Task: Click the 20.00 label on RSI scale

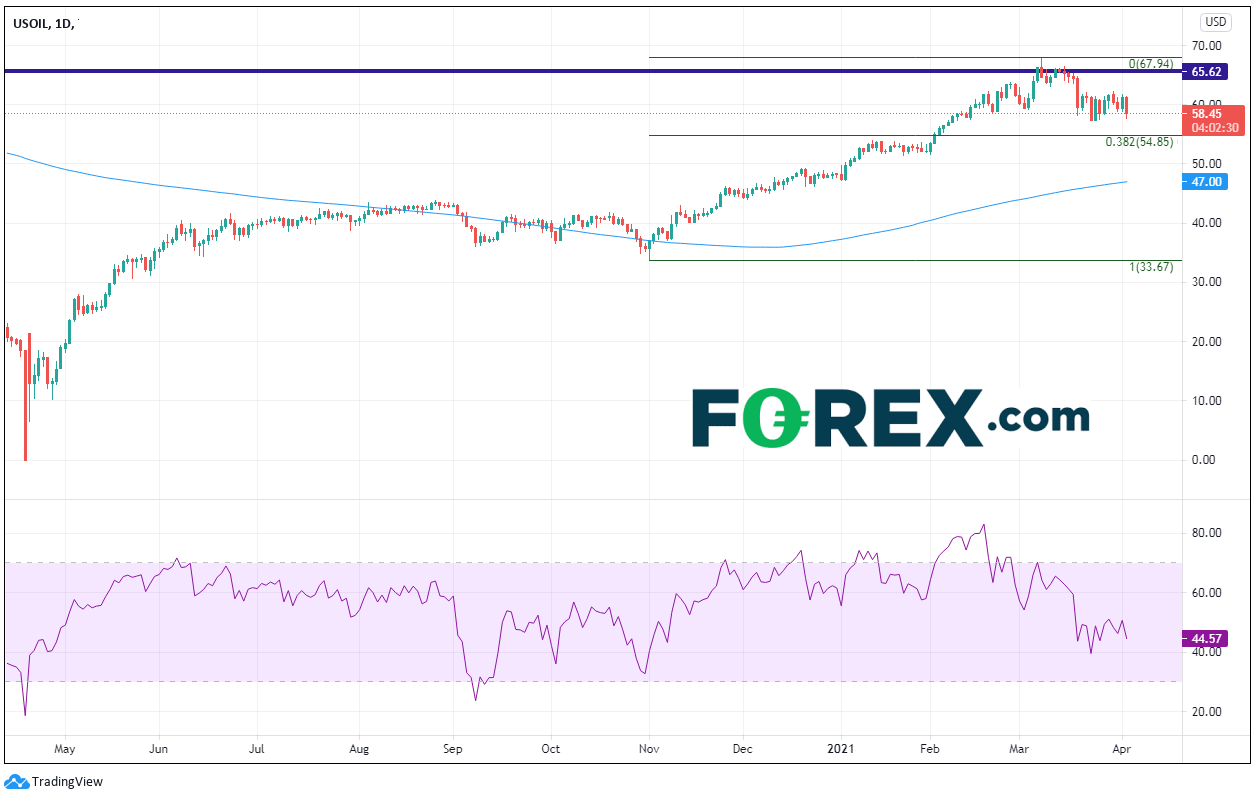Action: tap(1206, 712)
